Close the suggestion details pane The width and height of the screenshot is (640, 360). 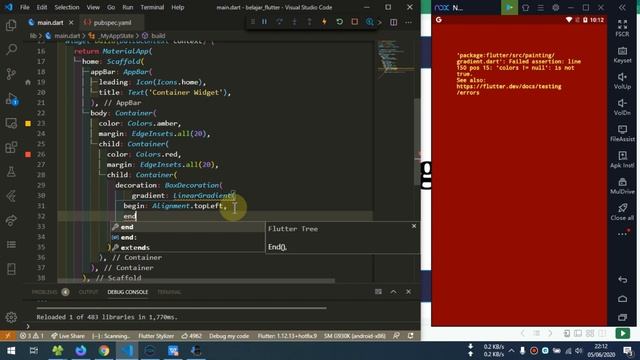(414, 226)
